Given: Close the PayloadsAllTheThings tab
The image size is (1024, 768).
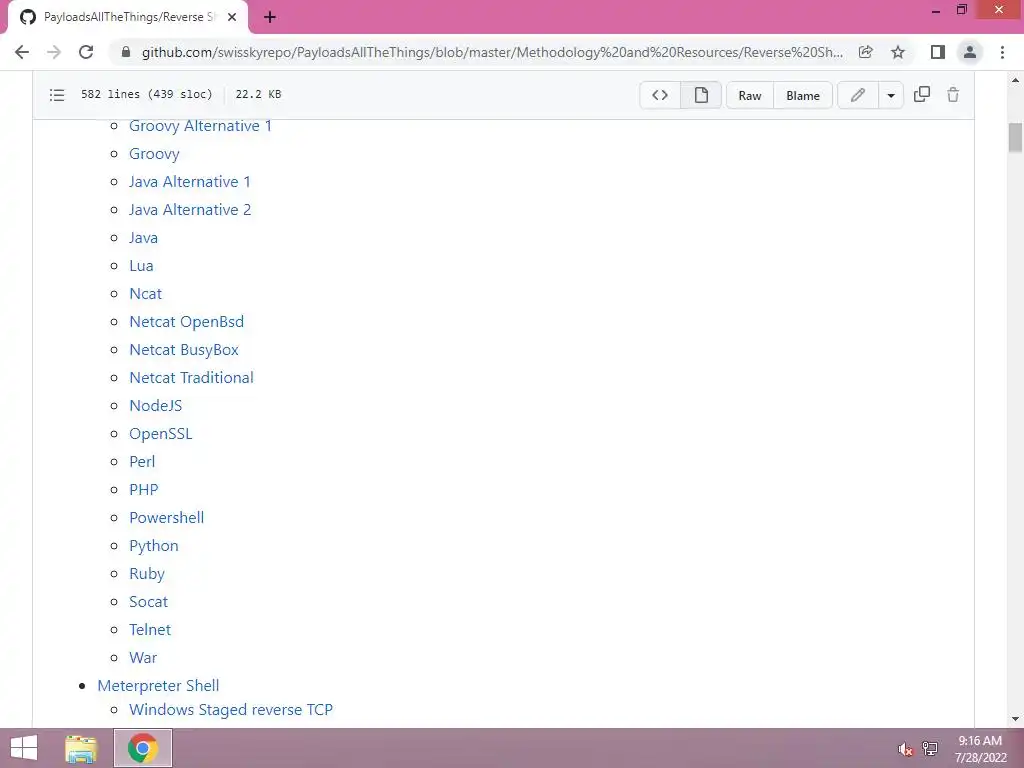Looking at the screenshot, I should click(x=232, y=18).
